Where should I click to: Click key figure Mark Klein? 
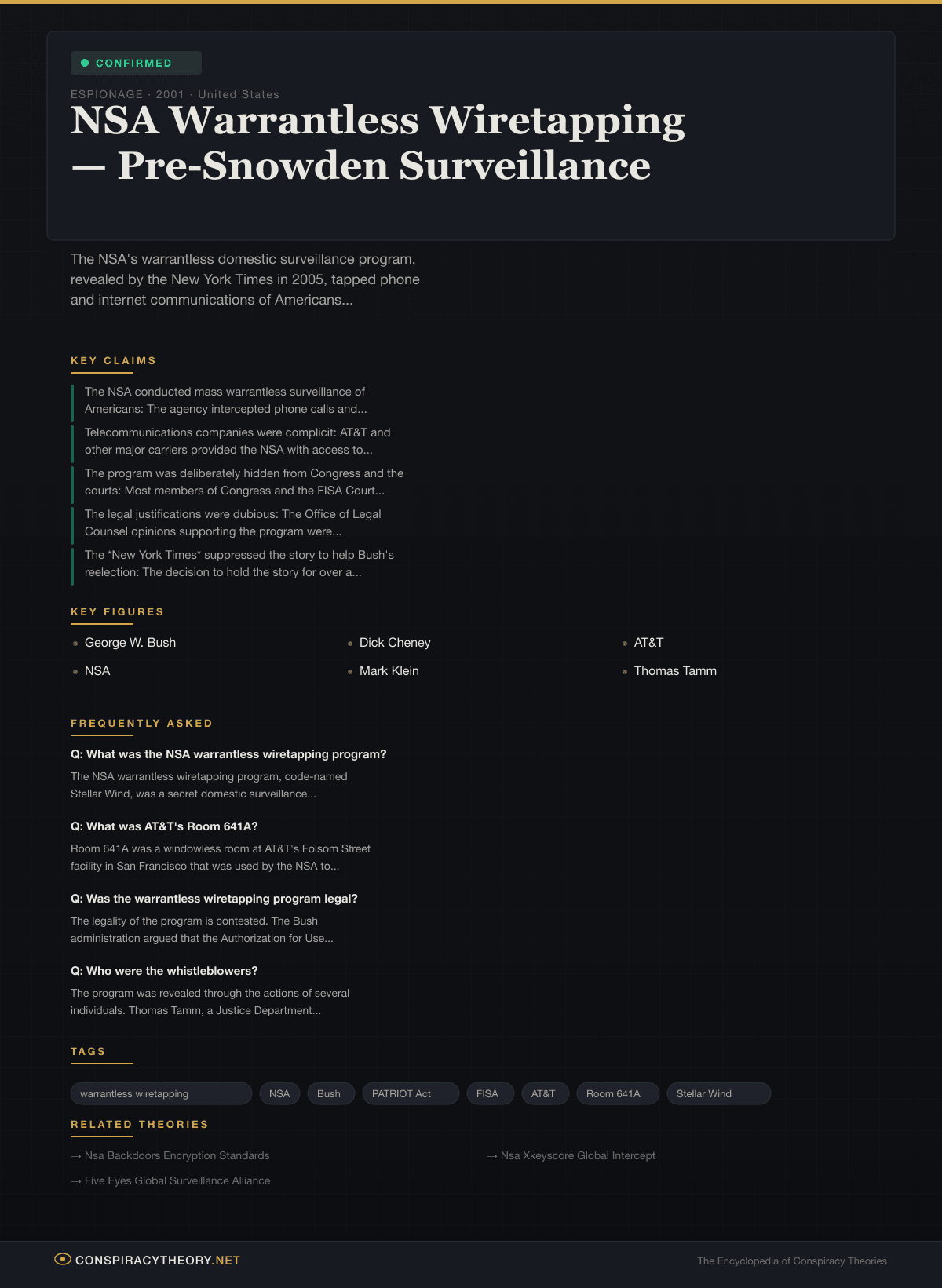tap(389, 670)
